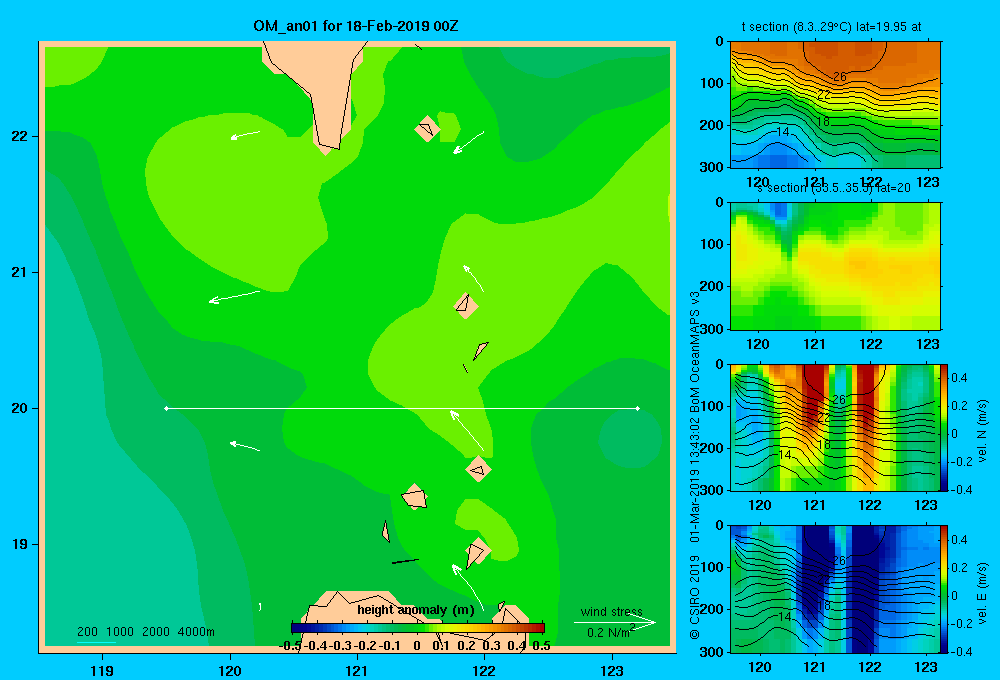The height and width of the screenshot is (680, 1000).
Task: Click the island near 19.3N 121.45E
Action: point(415,497)
